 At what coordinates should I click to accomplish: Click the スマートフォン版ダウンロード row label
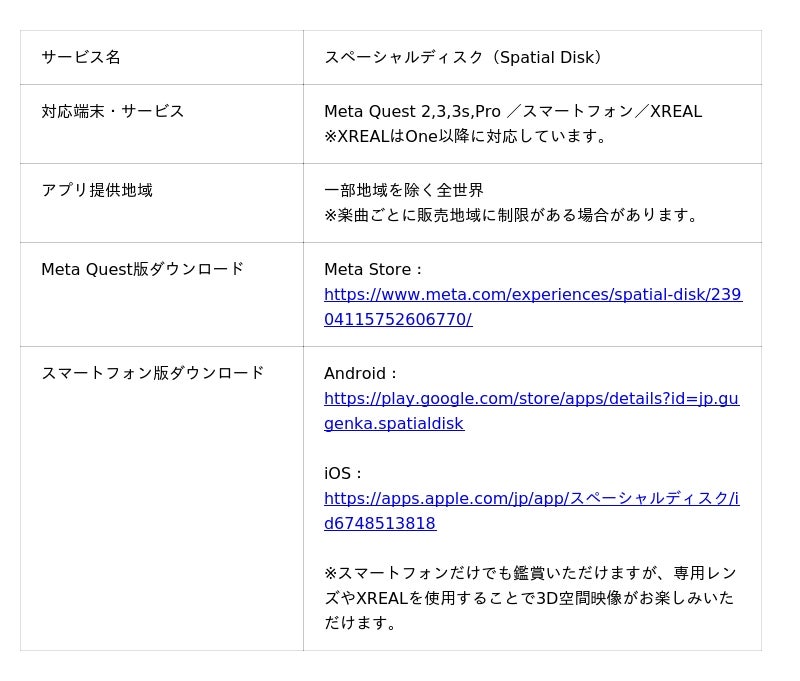pyautogui.click(x=153, y=373)
